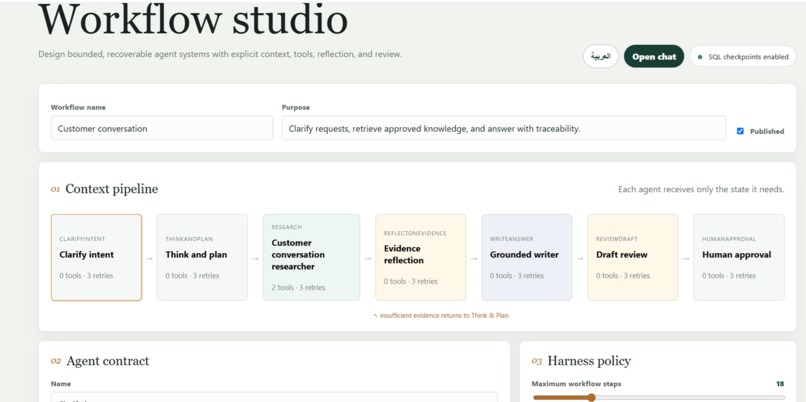Click the 02 Agent contract heading
Viewport: 806px width, 402px height.
pyautogui.click(x=100, y=361)
